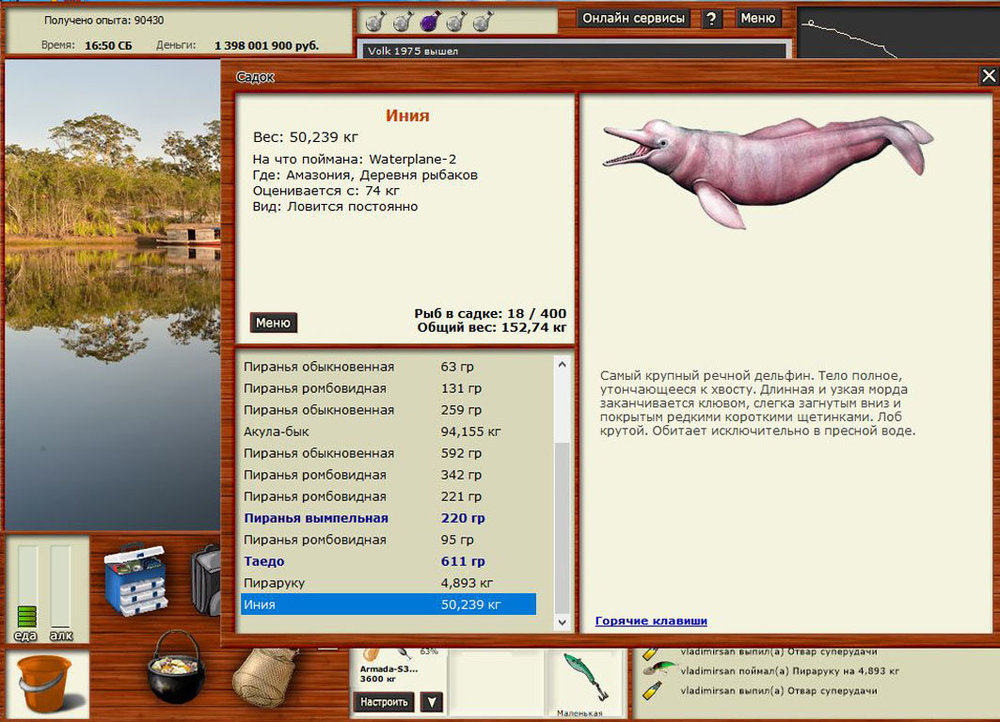The image size is (1000, 722).
Task: Expand the dropdown arrow beside Настроить
Action: (431, 702)
